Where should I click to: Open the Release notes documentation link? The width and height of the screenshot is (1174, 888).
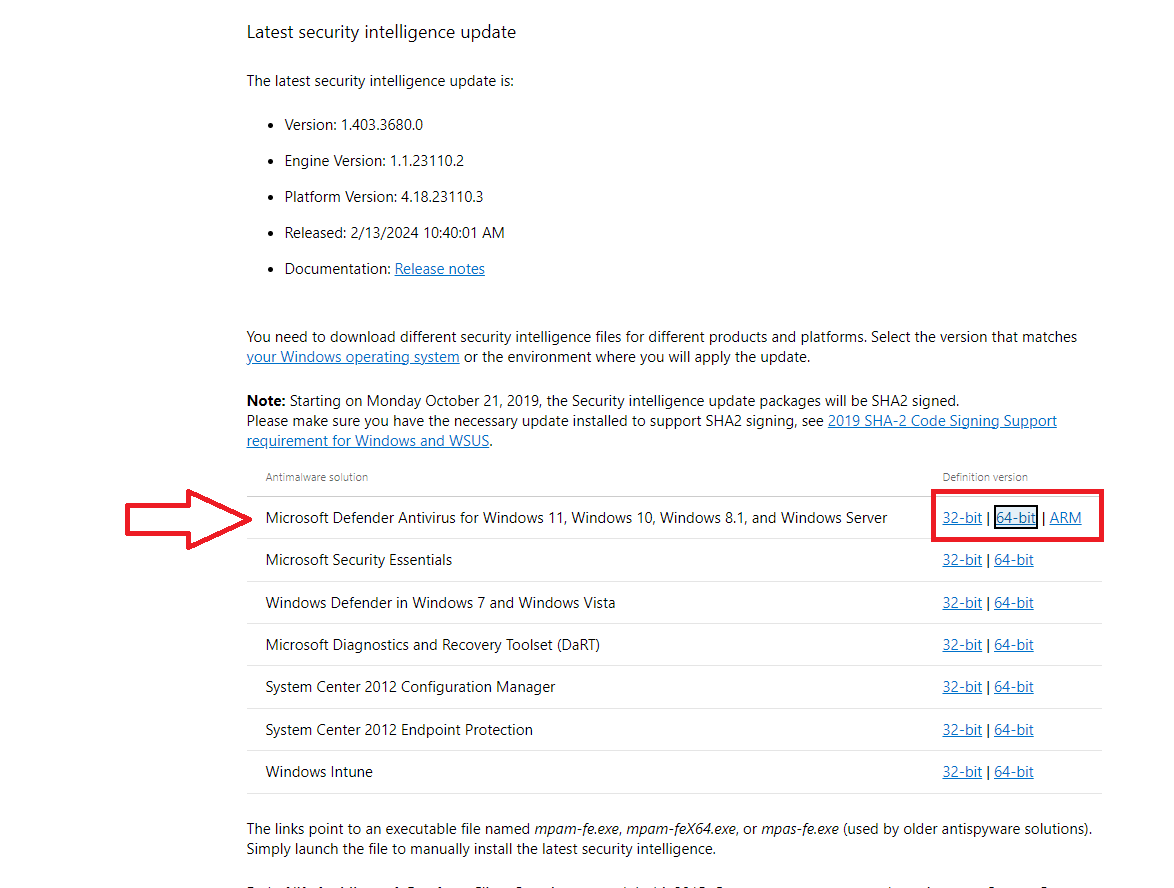pos(440,269)
